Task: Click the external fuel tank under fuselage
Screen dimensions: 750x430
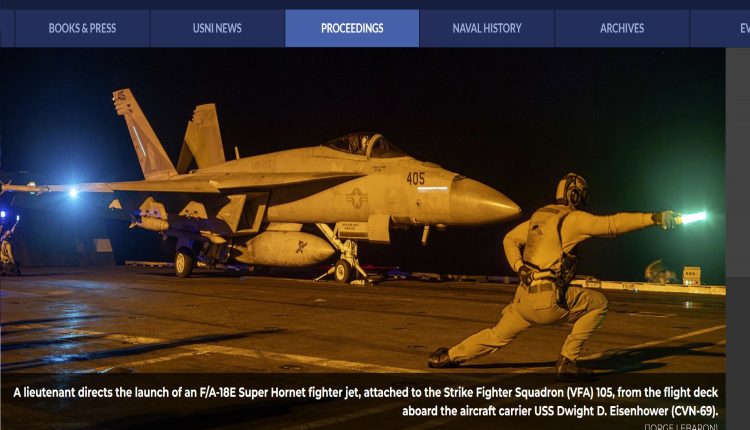Action: pos(285,249)
